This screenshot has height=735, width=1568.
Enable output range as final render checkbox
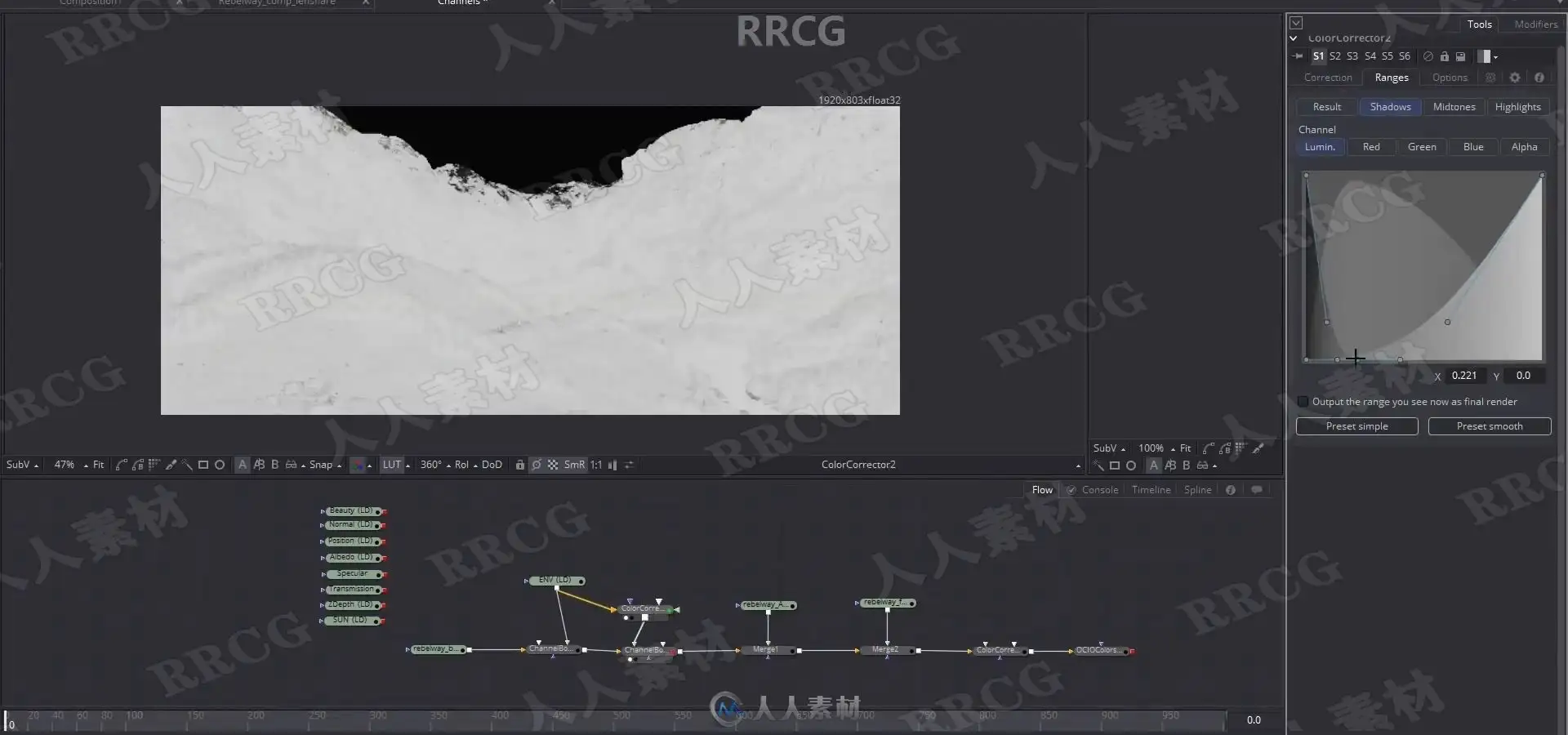[1303, 402]
